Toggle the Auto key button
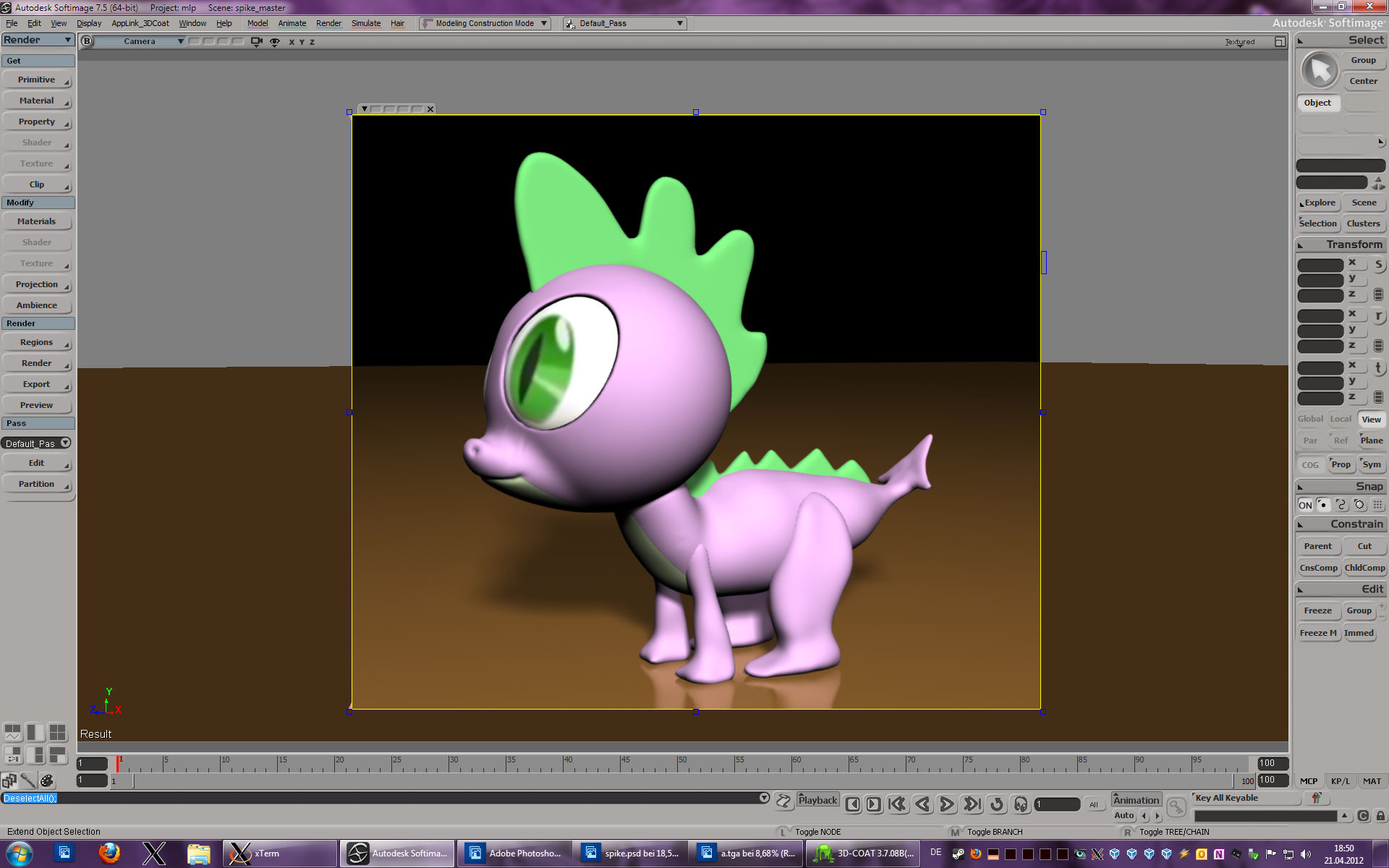The image size is (1389, 868). click(x=1123, y=815)
